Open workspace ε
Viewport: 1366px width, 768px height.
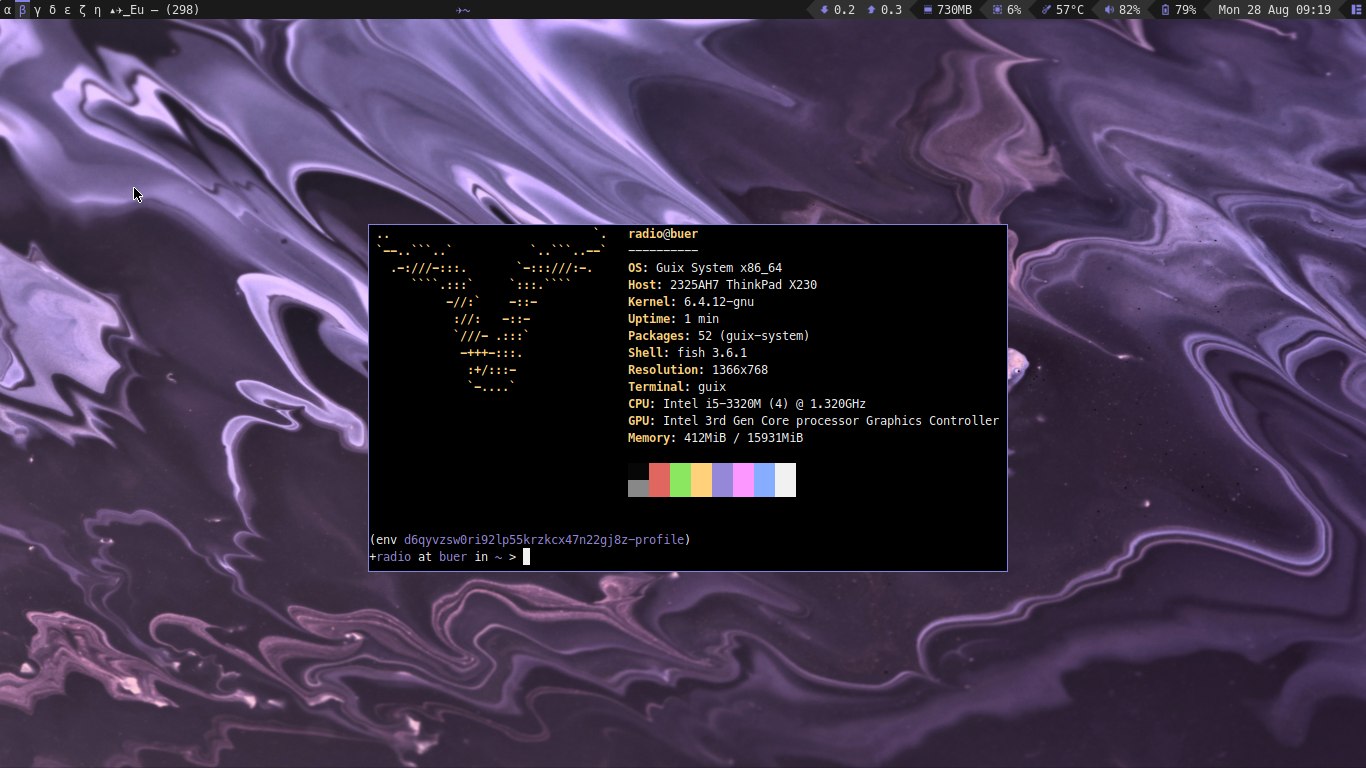pyautogui.click(x=67, y=10)
